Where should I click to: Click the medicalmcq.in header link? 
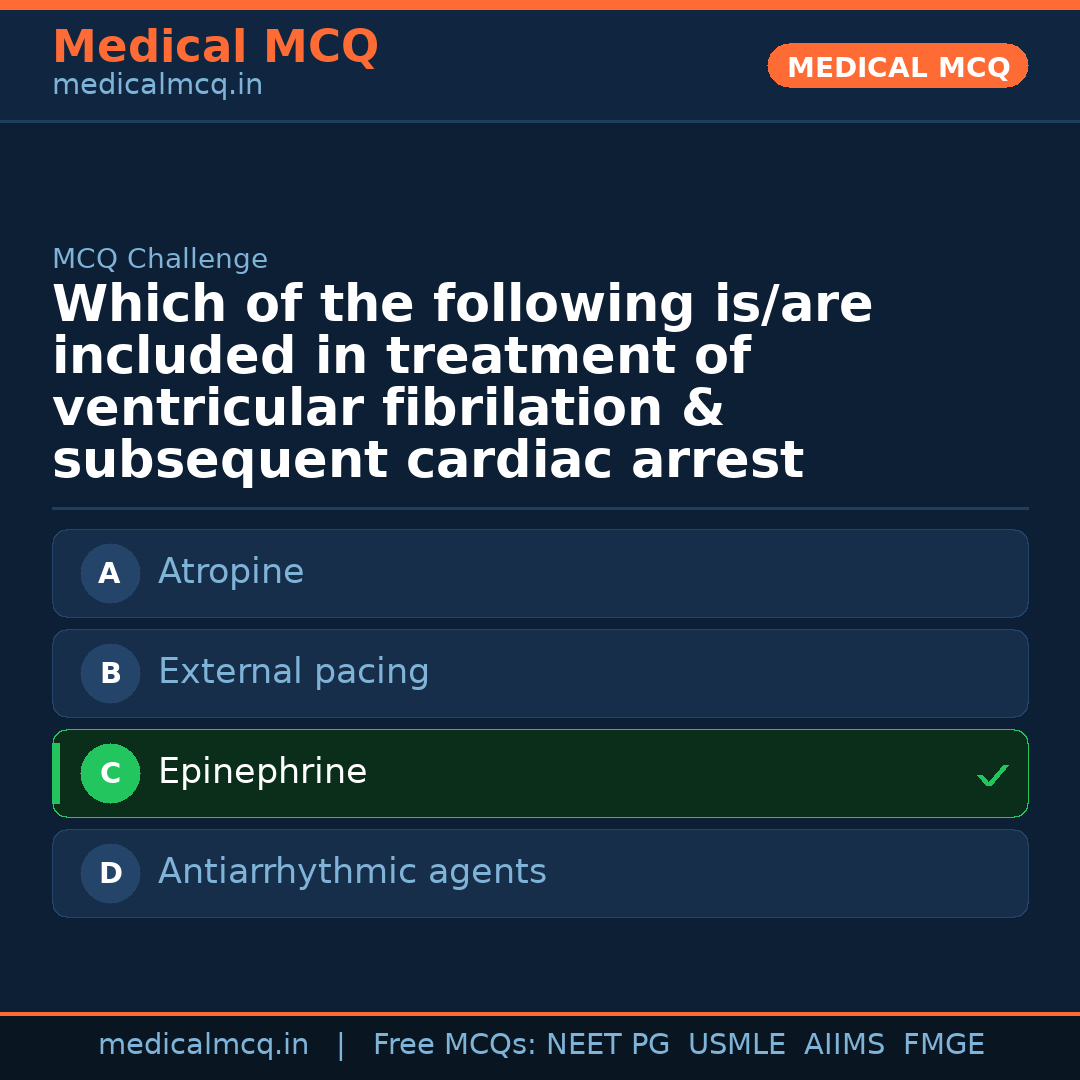[x=157, y=84]
